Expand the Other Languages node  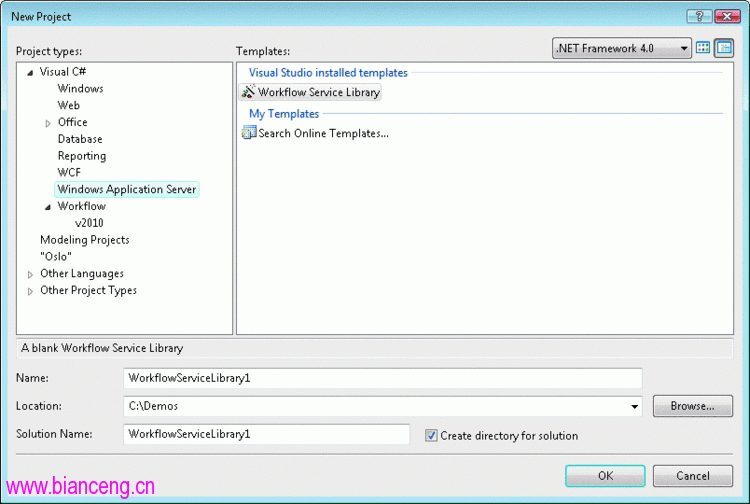pos(30,274)
